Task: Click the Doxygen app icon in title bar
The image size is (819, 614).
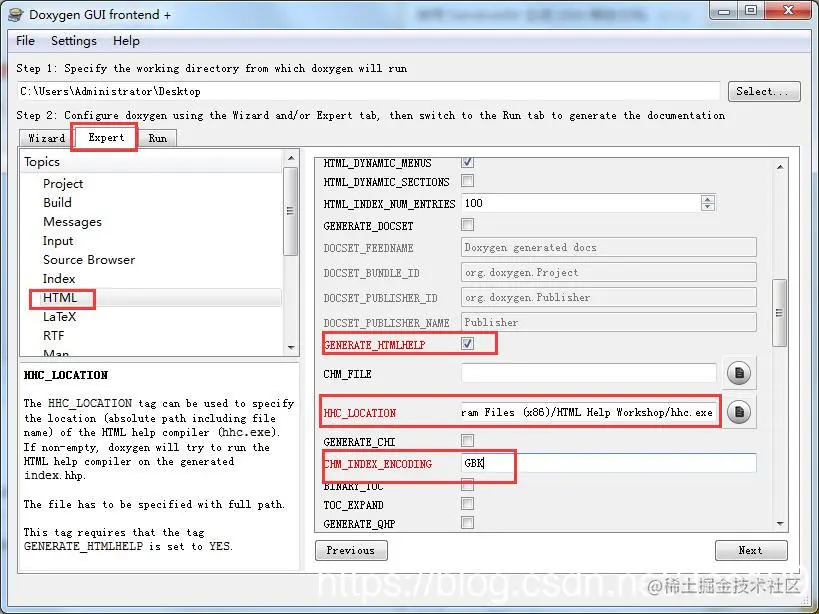Action: [x=15, y=15]
